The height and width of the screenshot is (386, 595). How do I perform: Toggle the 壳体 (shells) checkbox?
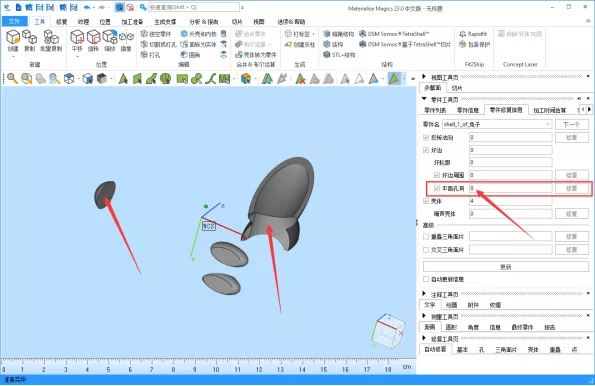(426, 201)
